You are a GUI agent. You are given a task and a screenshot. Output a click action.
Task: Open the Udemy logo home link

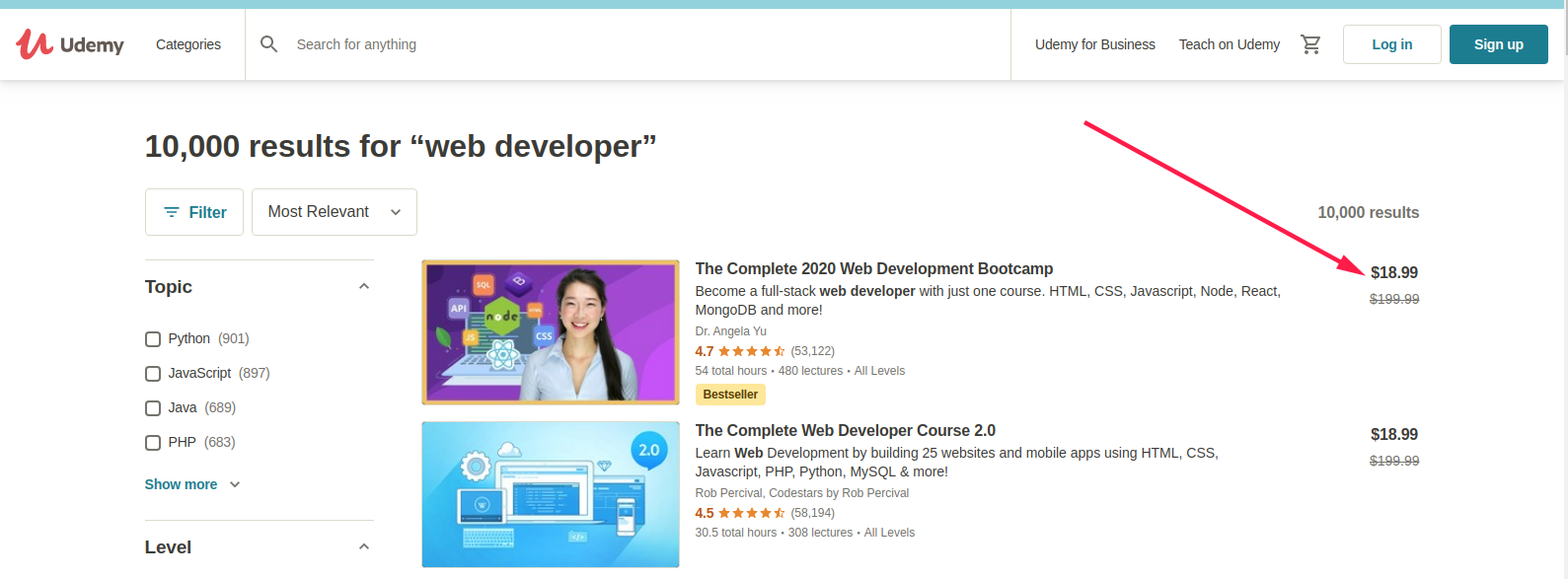(x=70, y=44)
